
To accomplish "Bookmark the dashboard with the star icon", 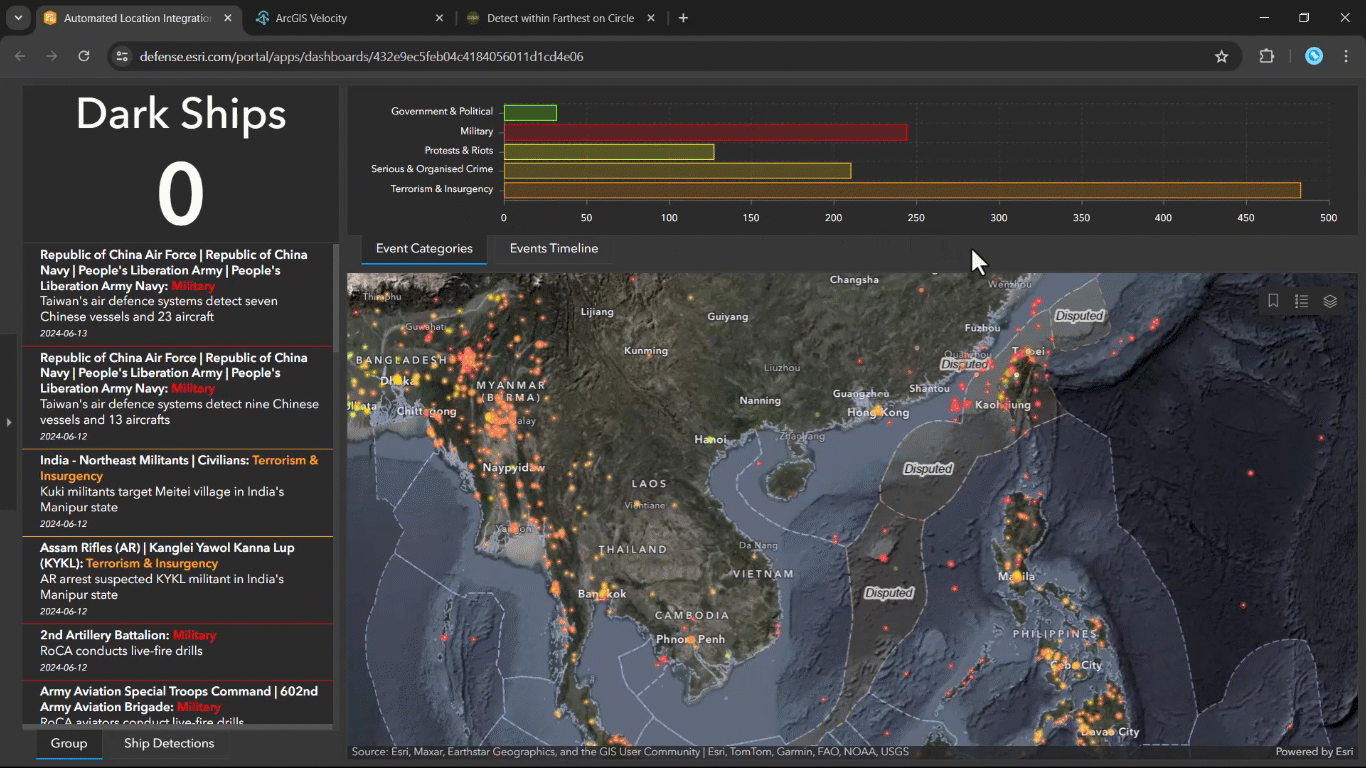I will pyautogui.click(x=1222, y=56).
